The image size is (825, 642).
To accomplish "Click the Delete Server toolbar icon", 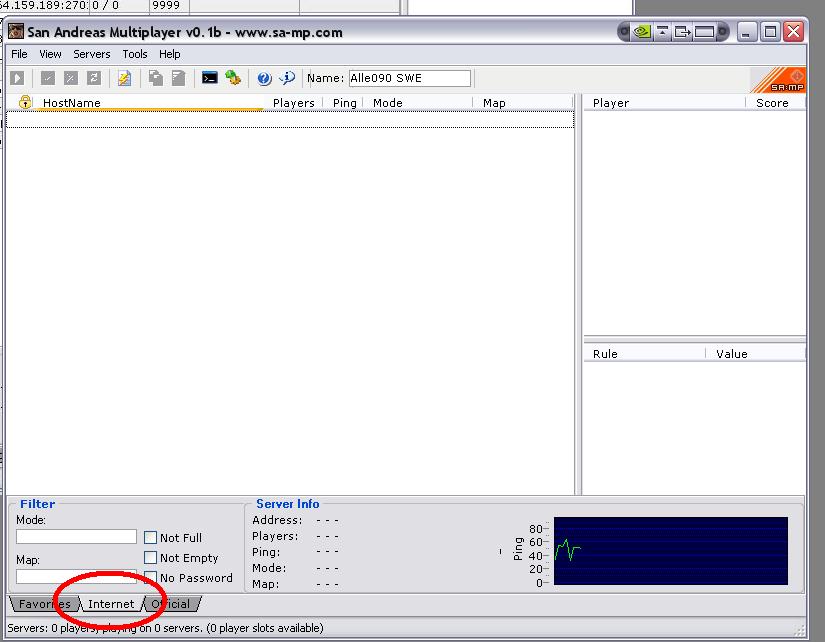I will click(71, 78).
